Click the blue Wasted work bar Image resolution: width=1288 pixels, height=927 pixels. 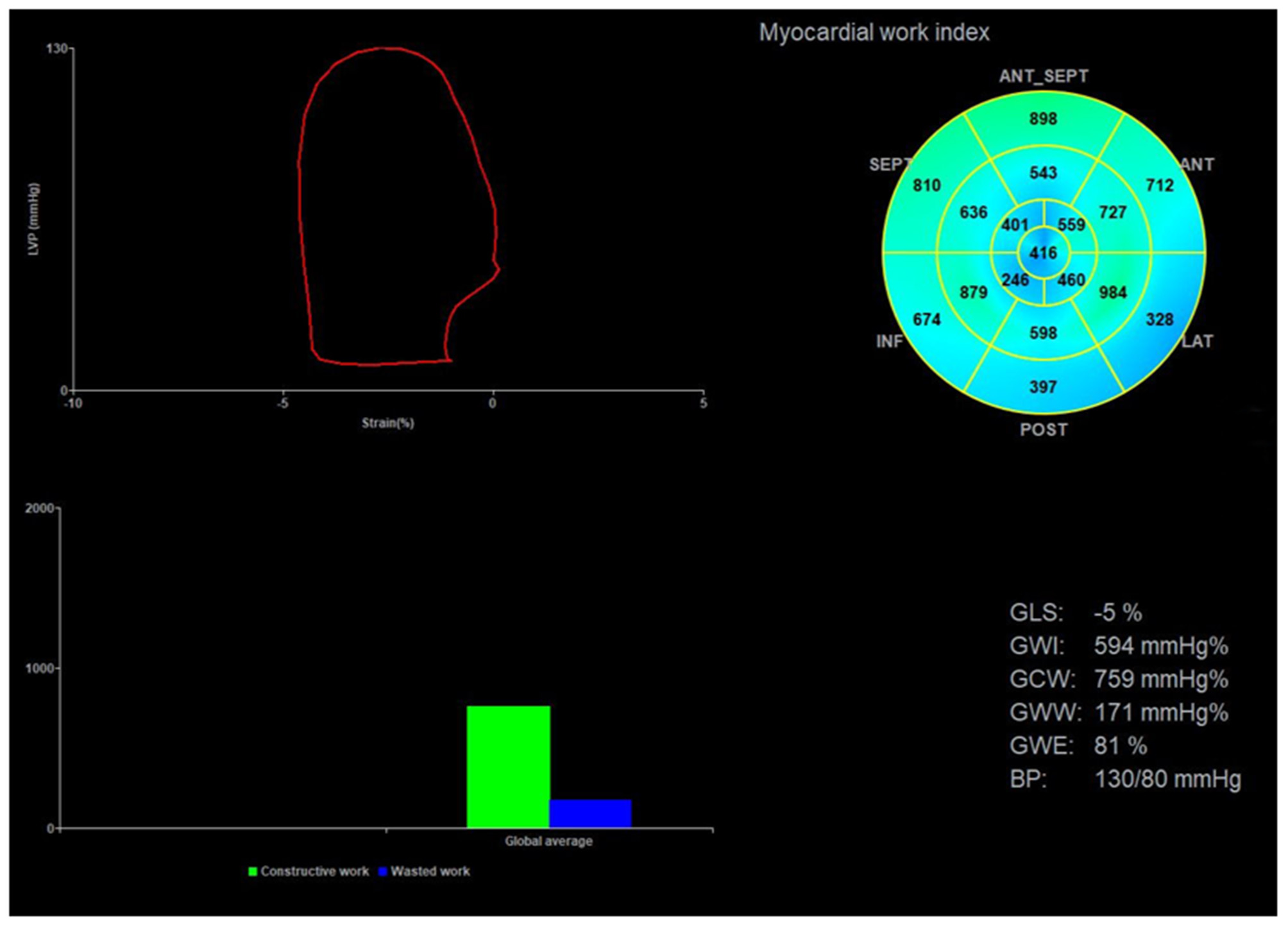[590, 813]
